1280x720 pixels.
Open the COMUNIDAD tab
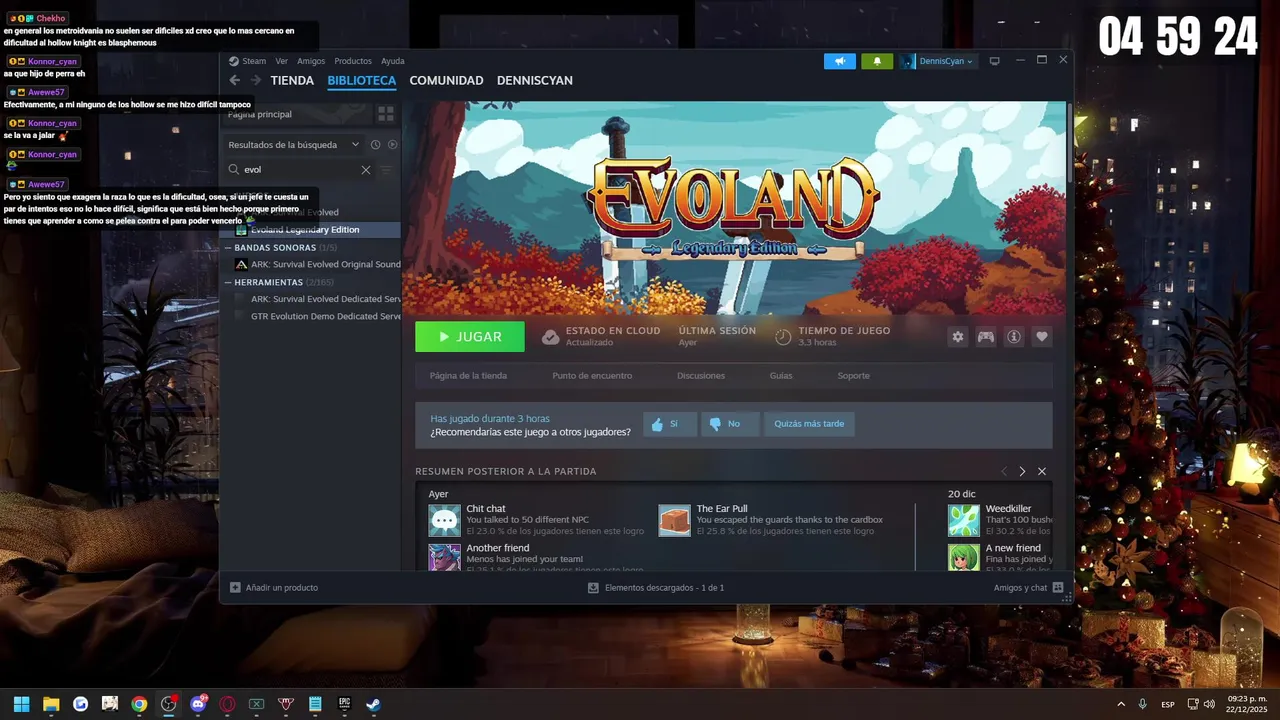446,80
